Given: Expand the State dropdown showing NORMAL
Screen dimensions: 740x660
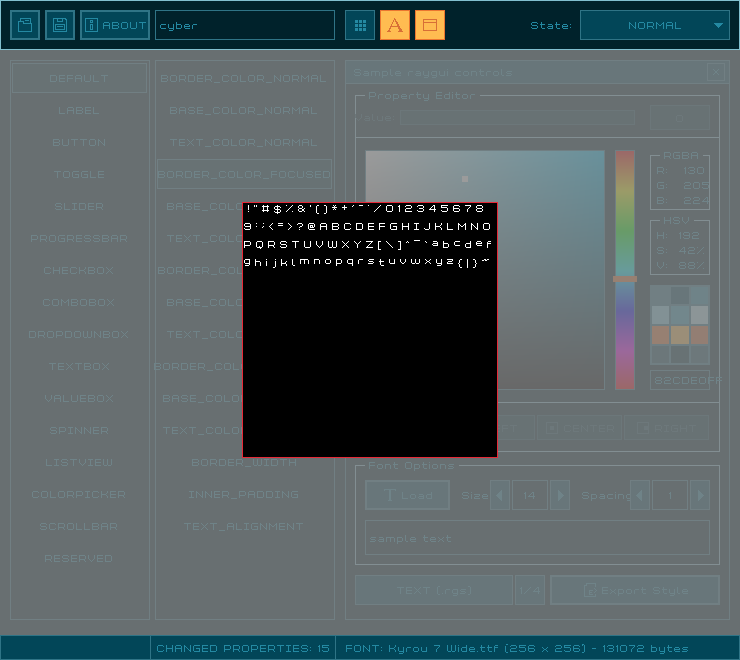Looking at the screenshot, I should tap(654, 25).
